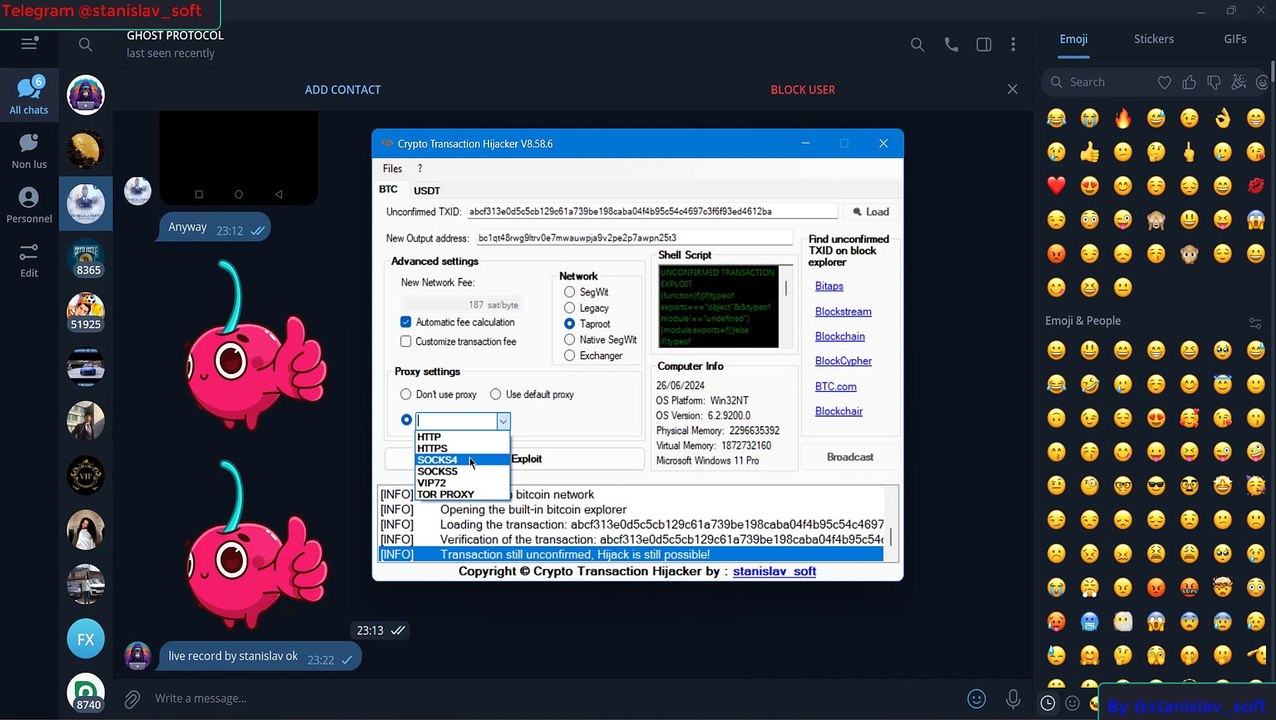Select Exchanger network option
1276x720 pixels.
point(569,356)
